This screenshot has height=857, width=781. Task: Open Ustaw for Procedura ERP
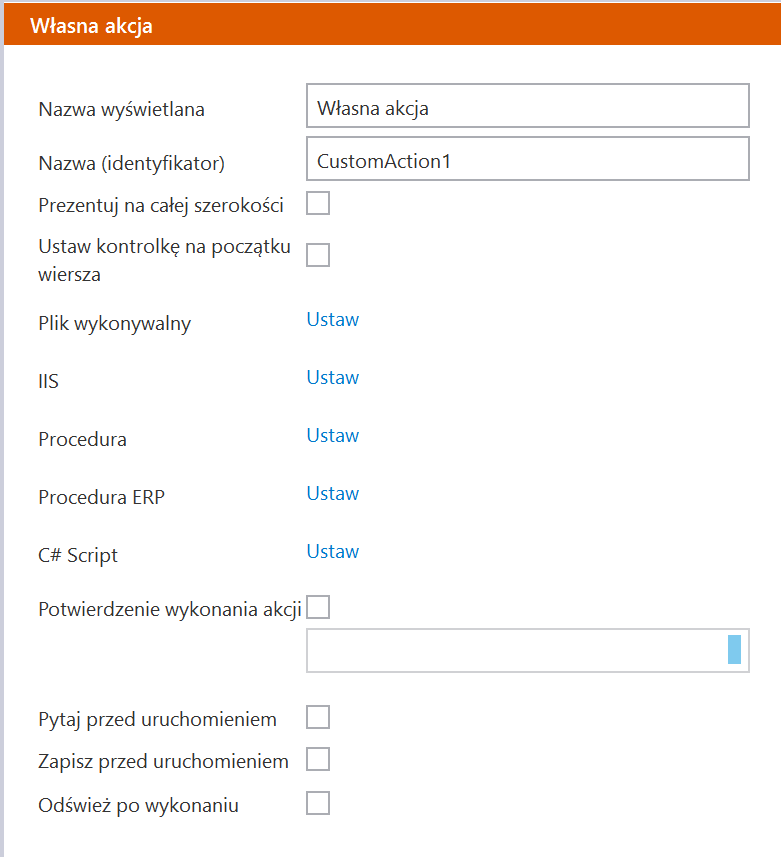click(x=332, y=494)
